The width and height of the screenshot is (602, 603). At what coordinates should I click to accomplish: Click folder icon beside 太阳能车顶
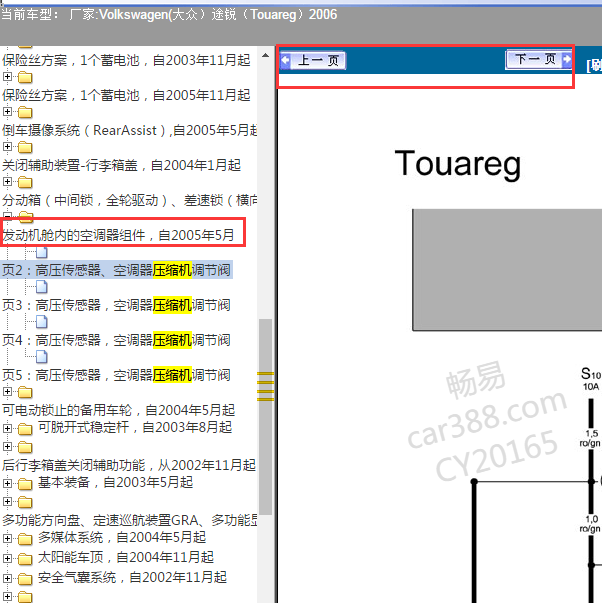point(25,558)
